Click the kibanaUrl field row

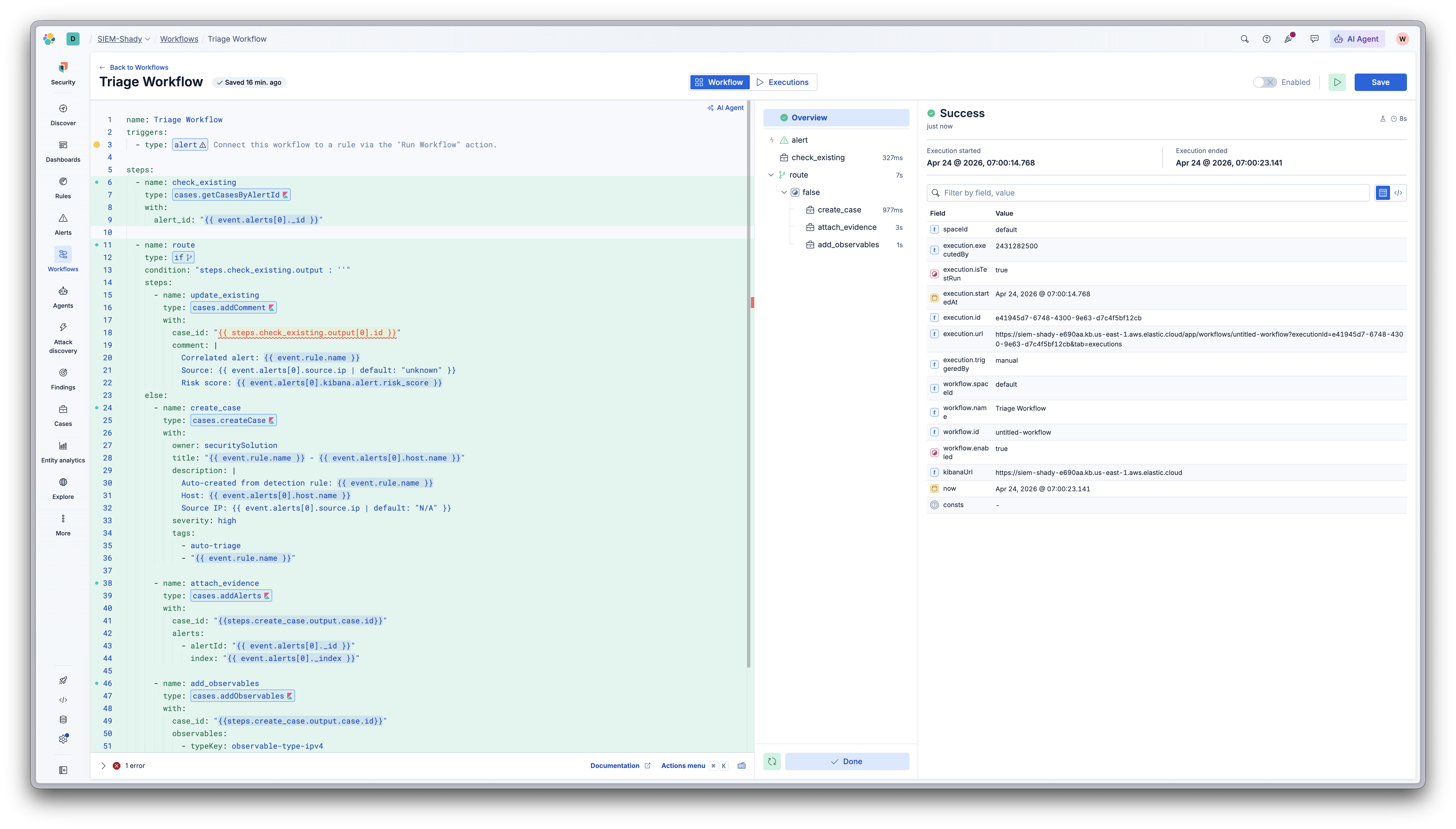pyautogui.click(x=1166, y=473)
